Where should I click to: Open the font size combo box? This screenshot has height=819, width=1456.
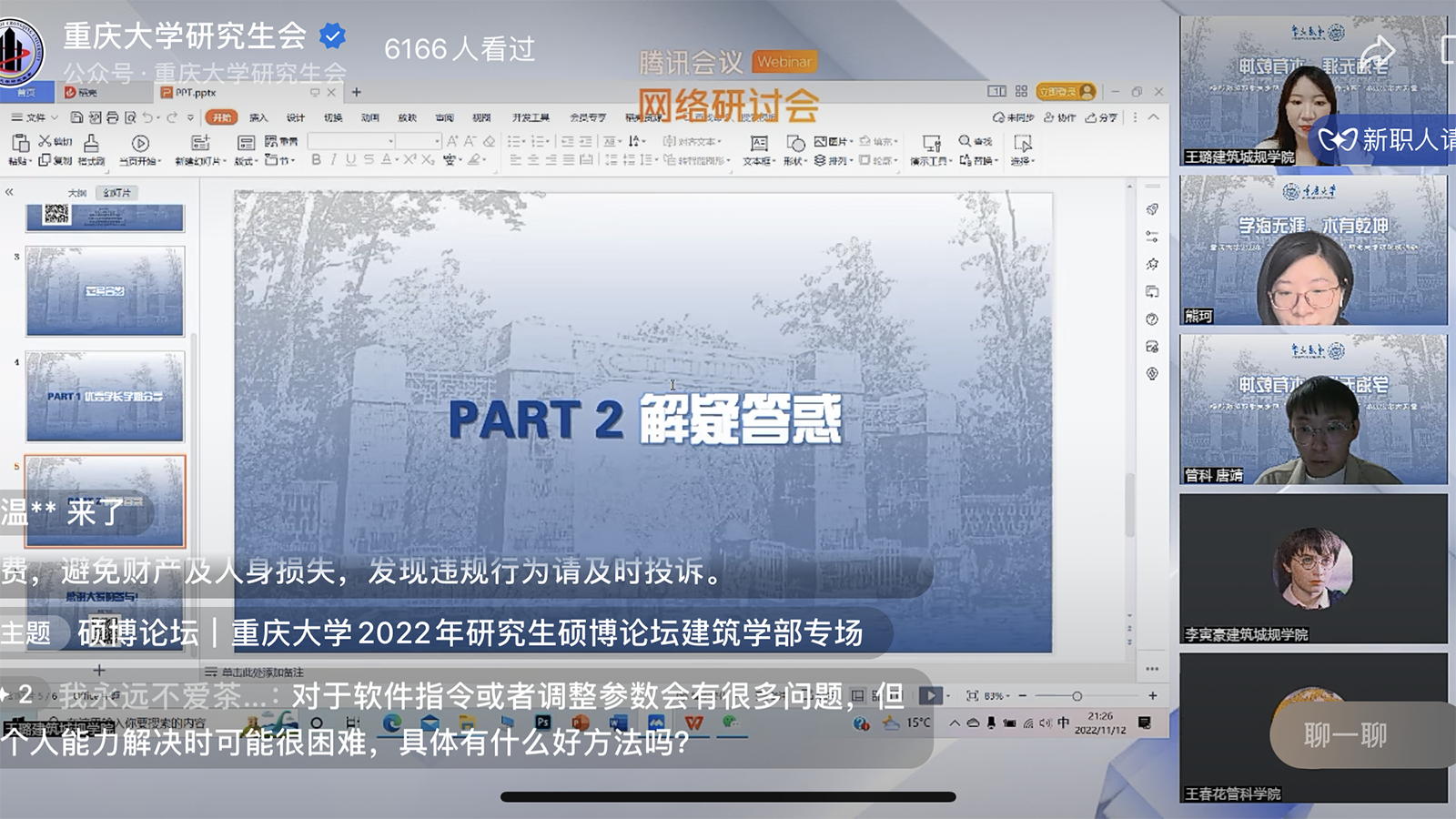click(x=419, y=141)
